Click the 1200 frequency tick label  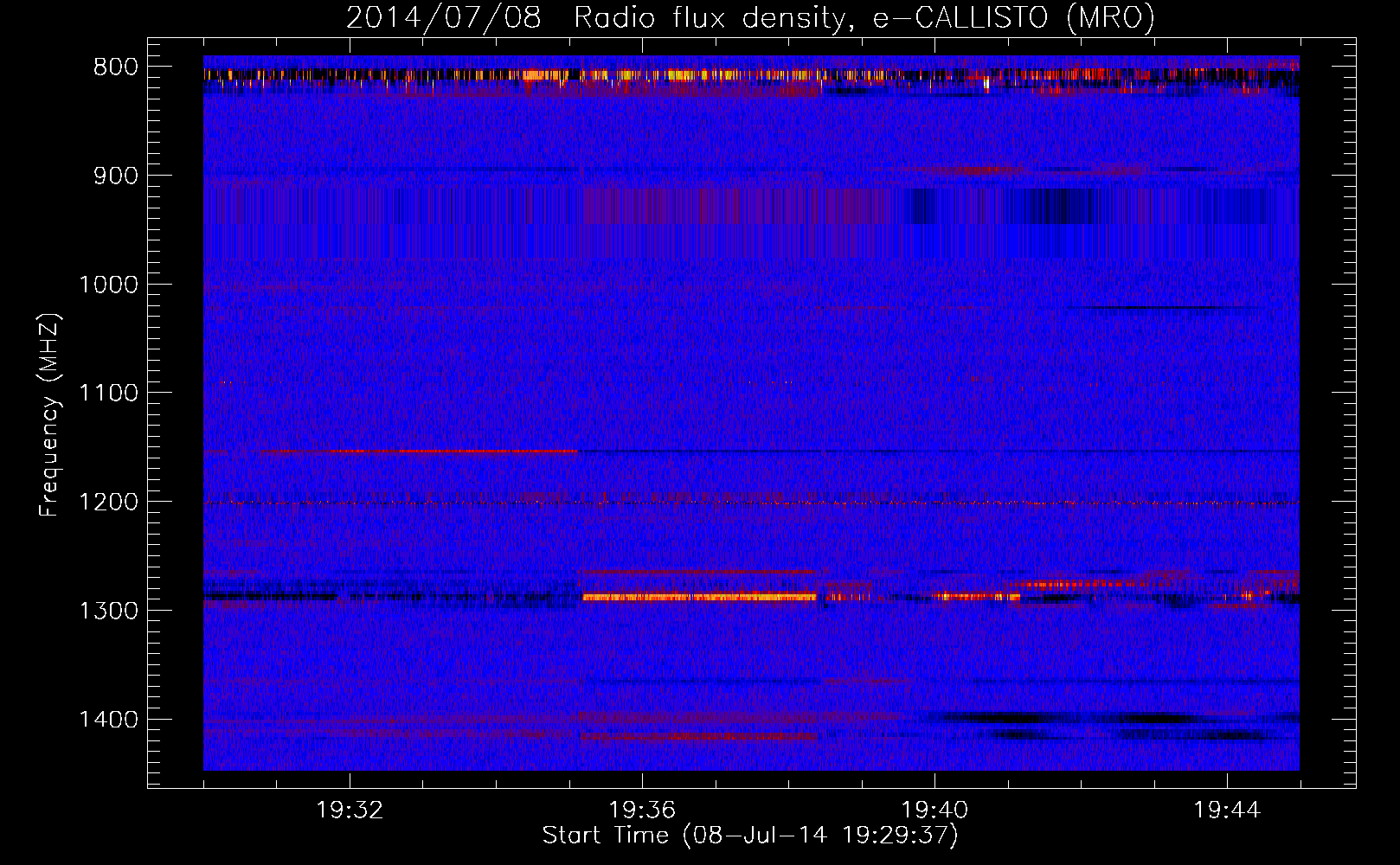click(x=108, y=502)
